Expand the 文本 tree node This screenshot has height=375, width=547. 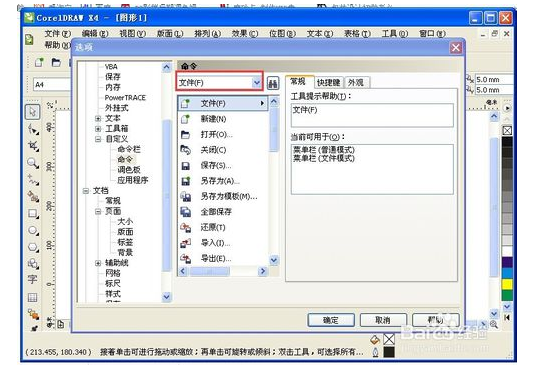98,119
